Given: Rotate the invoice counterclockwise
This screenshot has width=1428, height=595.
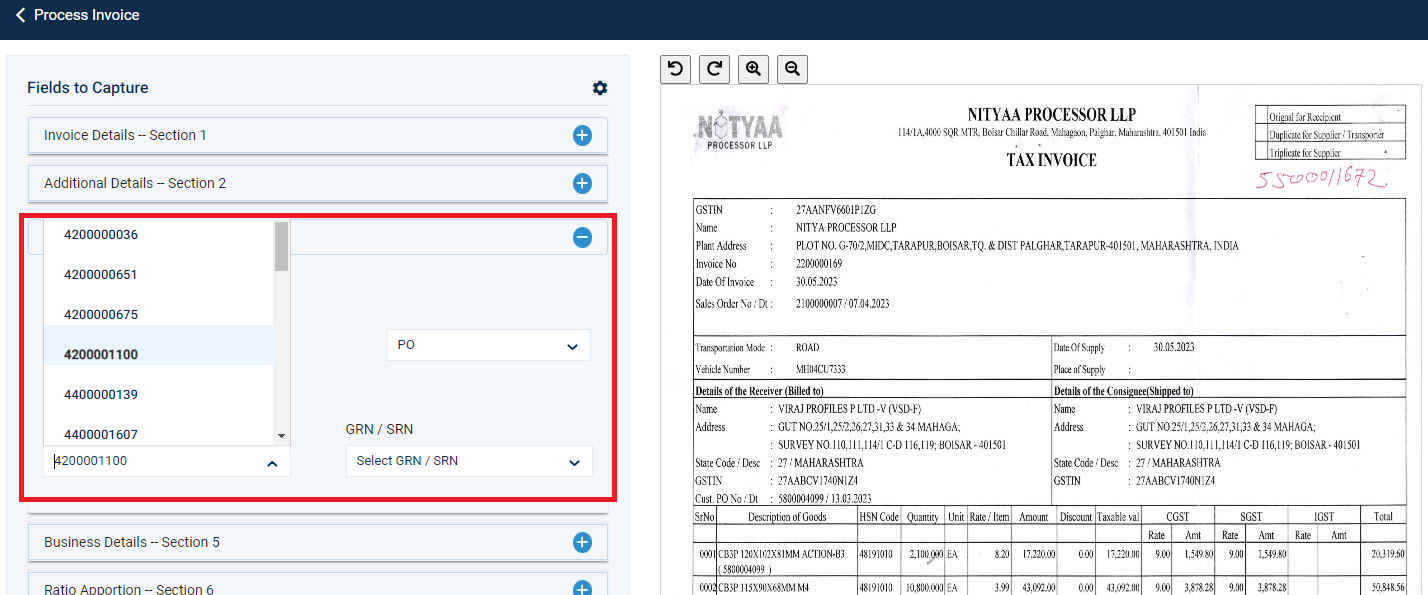Looking at the screenshot, I should 676,68.
